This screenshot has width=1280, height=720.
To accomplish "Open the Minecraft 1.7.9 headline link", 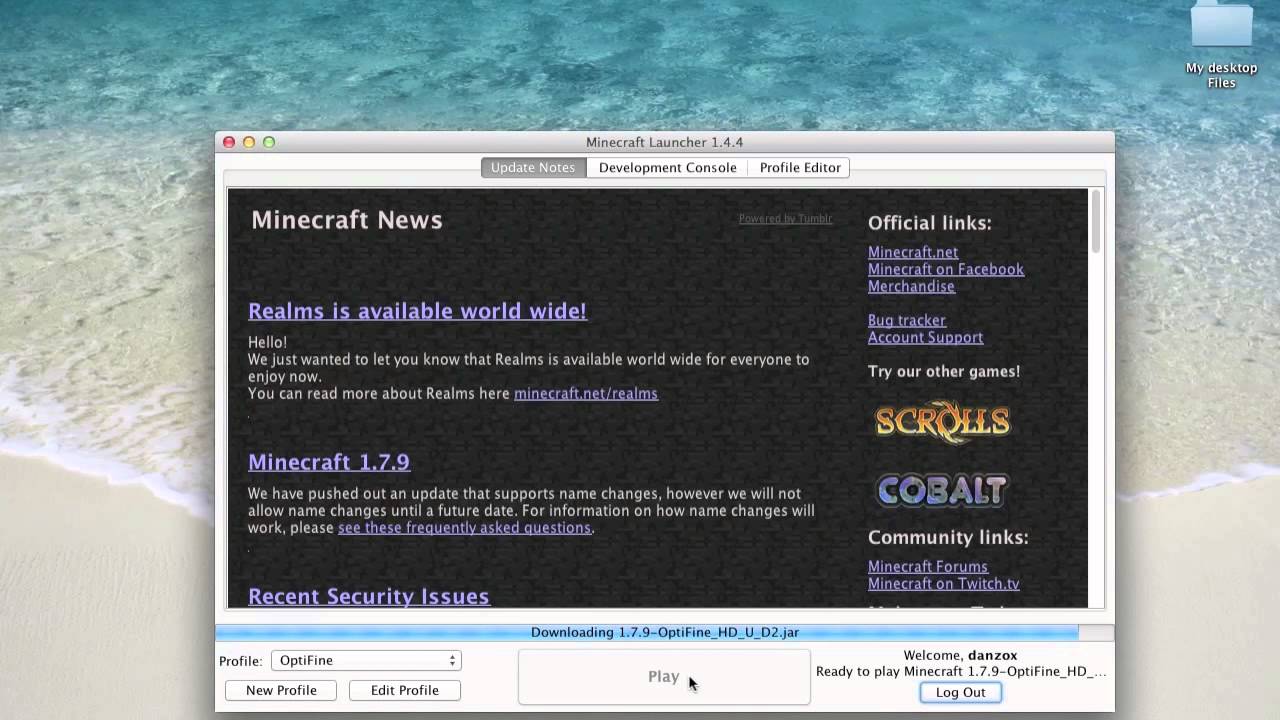I will pyautogui.click(x=329, y=462).
